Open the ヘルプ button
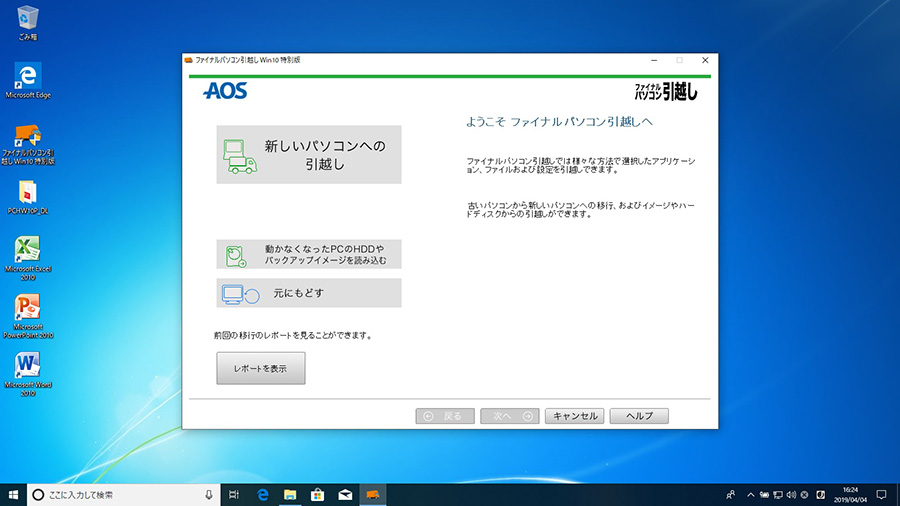This screenshot has height=506, width=900. [x=639, y=416]
